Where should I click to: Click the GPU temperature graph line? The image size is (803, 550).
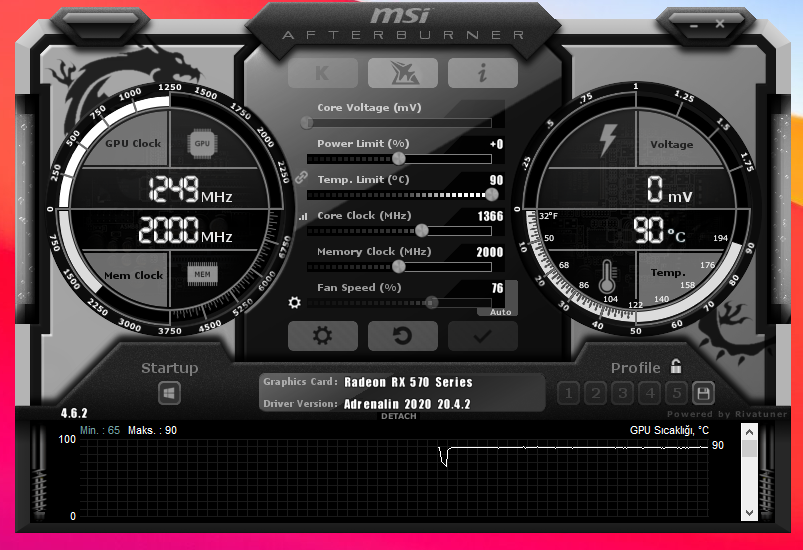[574, 448]
